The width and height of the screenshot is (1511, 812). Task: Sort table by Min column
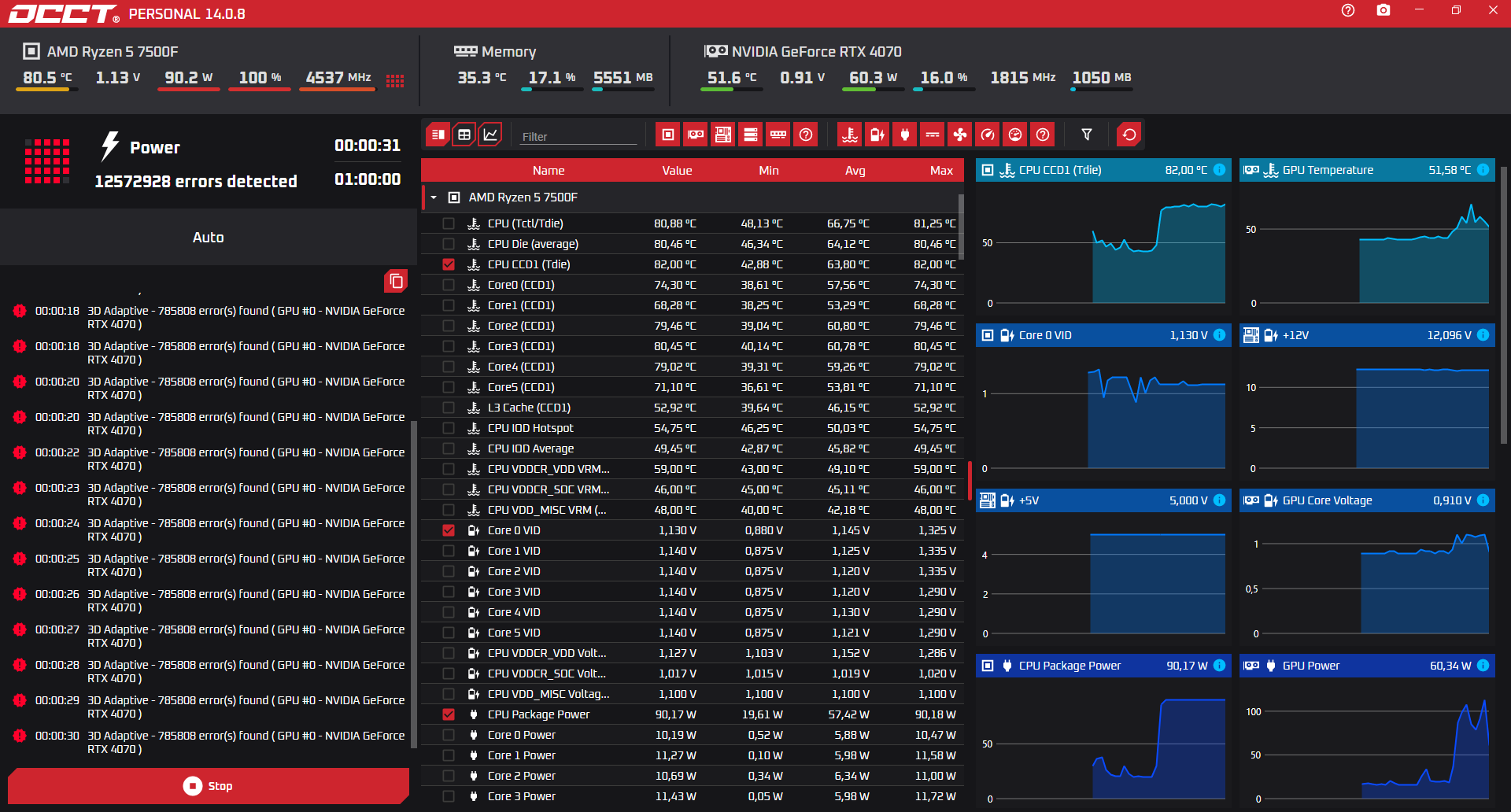click(769, 171)
